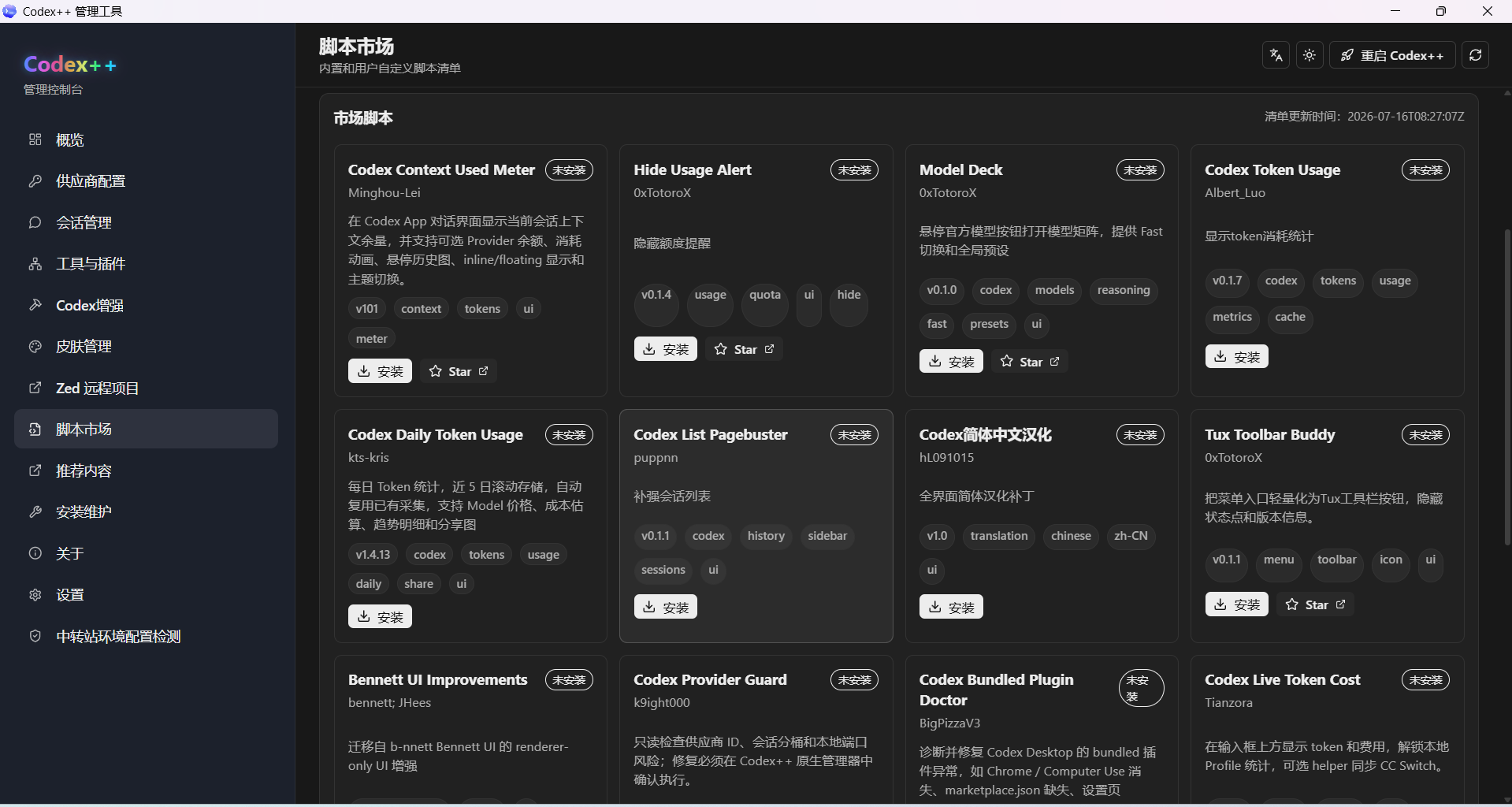The image size is (1512, 807).
Task: Install the Hide Usage Alert script
Action: pos(666,349)
